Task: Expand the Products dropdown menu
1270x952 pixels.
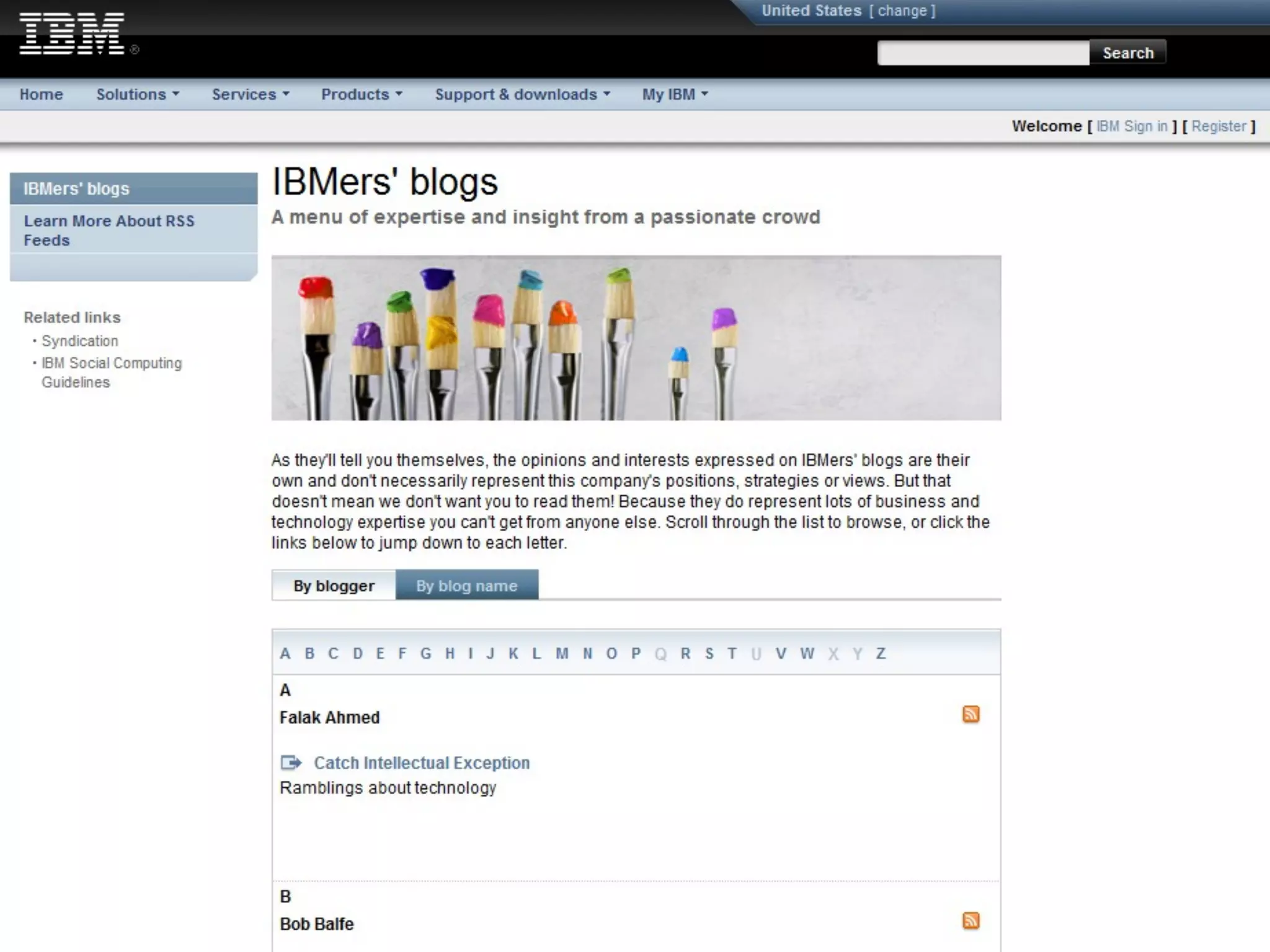Action: point(361,94)
